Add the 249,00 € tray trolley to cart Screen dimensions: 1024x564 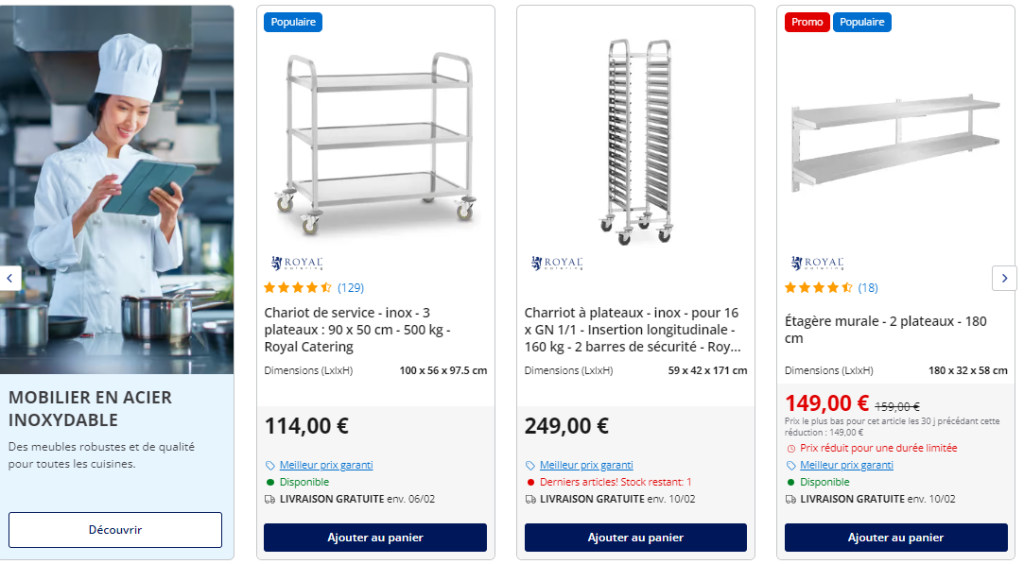pyautogui.click(x=635, y=537)
